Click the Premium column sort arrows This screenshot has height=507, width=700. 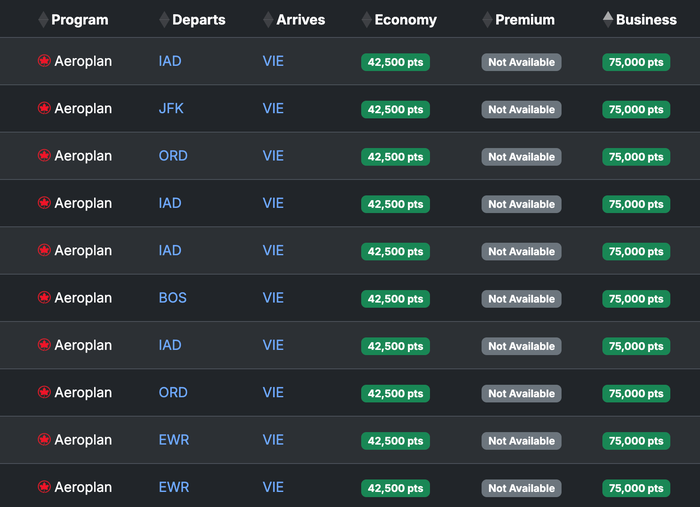[x=488, y=20]
